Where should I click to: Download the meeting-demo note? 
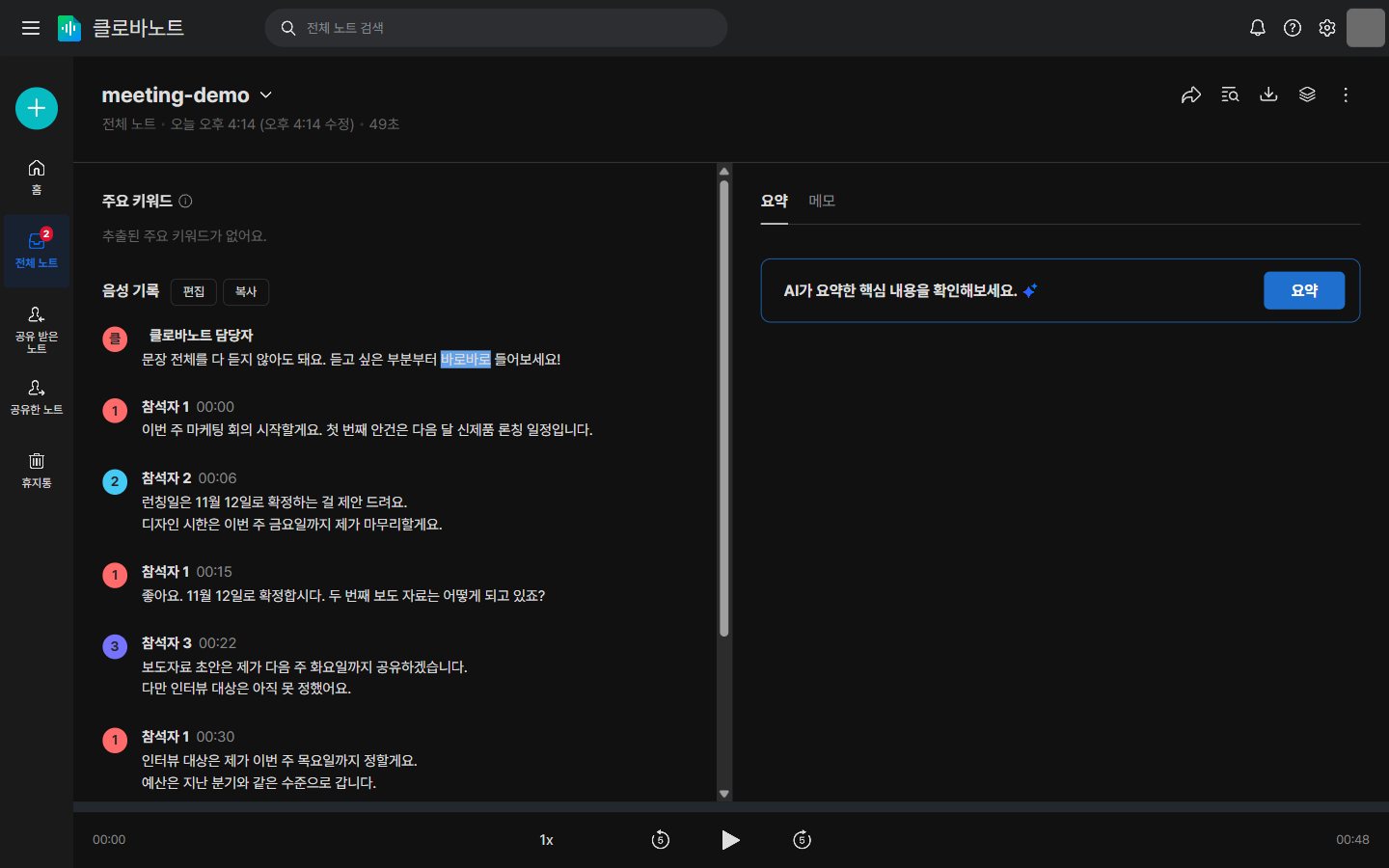pos(1268,95)
